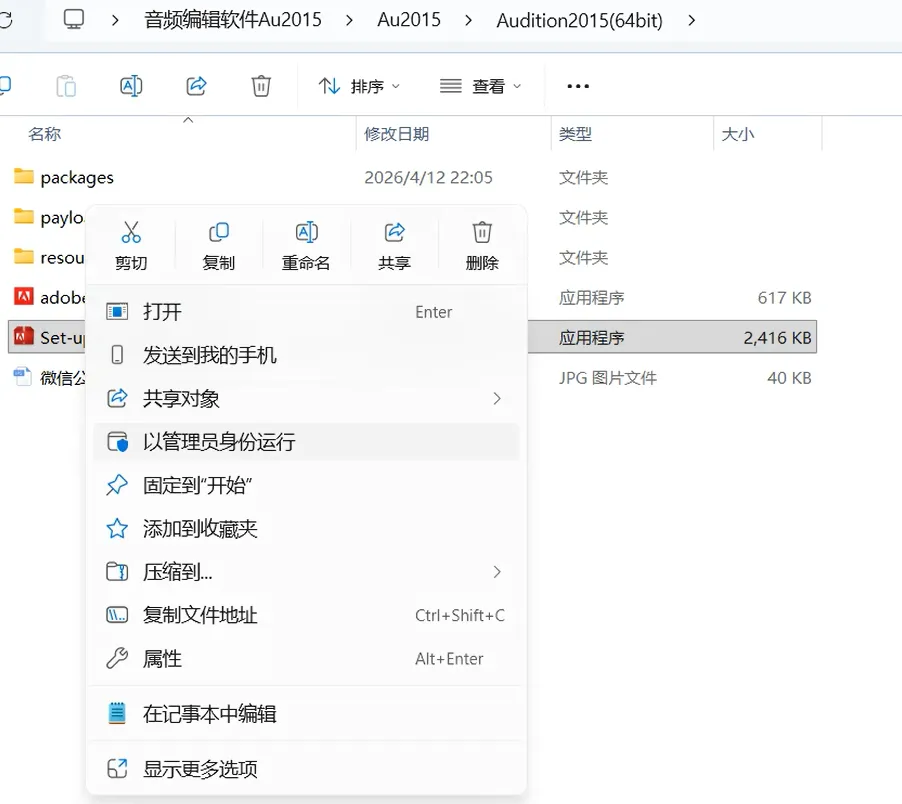Click the toolbar paste icon

(66, 86)
